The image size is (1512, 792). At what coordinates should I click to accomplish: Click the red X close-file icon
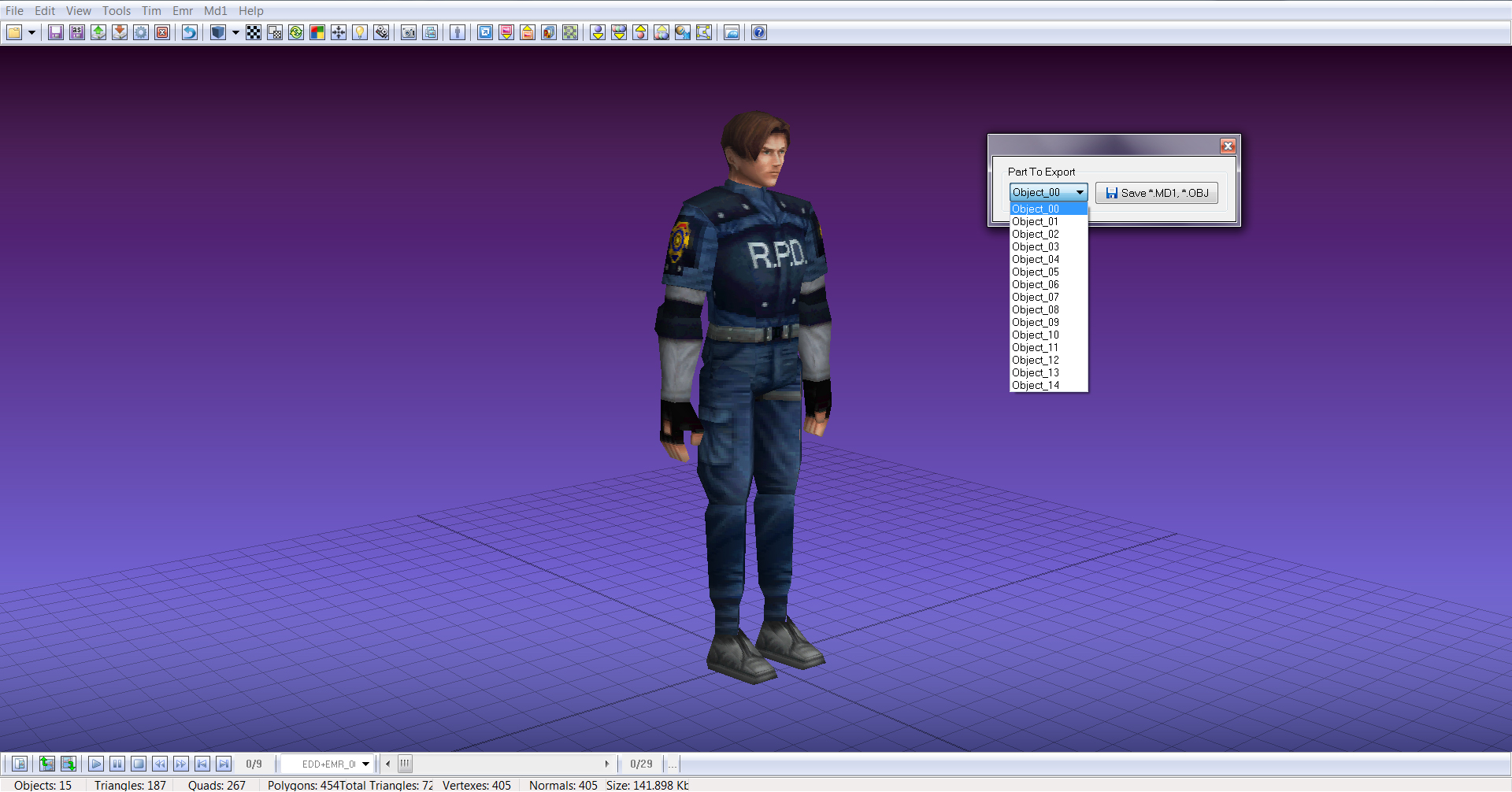point(162,32)
